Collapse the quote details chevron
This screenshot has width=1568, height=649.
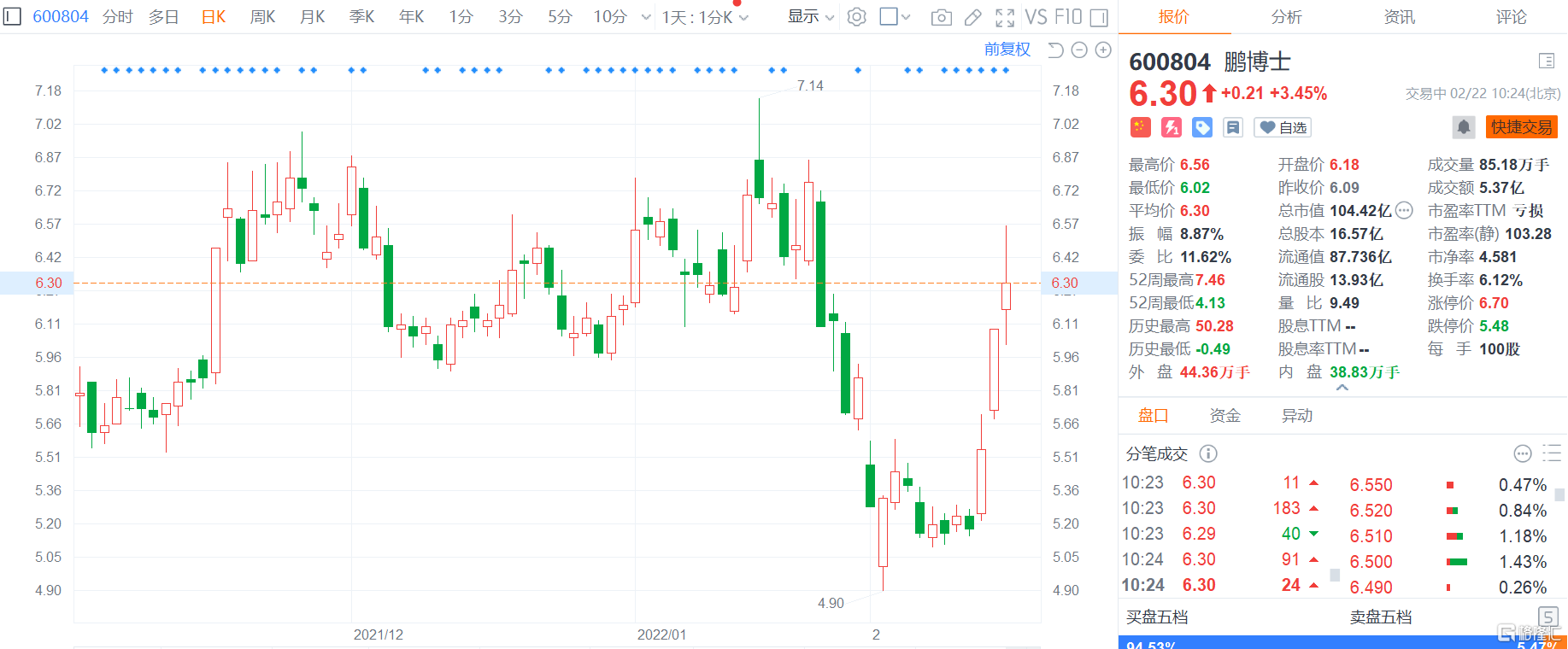tap(1342, 388)
